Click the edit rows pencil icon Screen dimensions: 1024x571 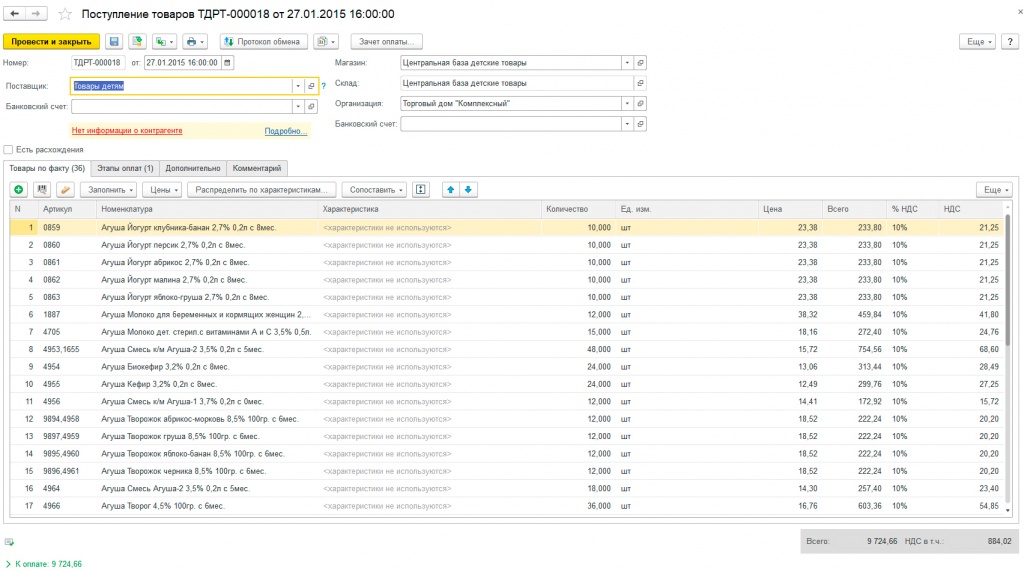point(65,189)
